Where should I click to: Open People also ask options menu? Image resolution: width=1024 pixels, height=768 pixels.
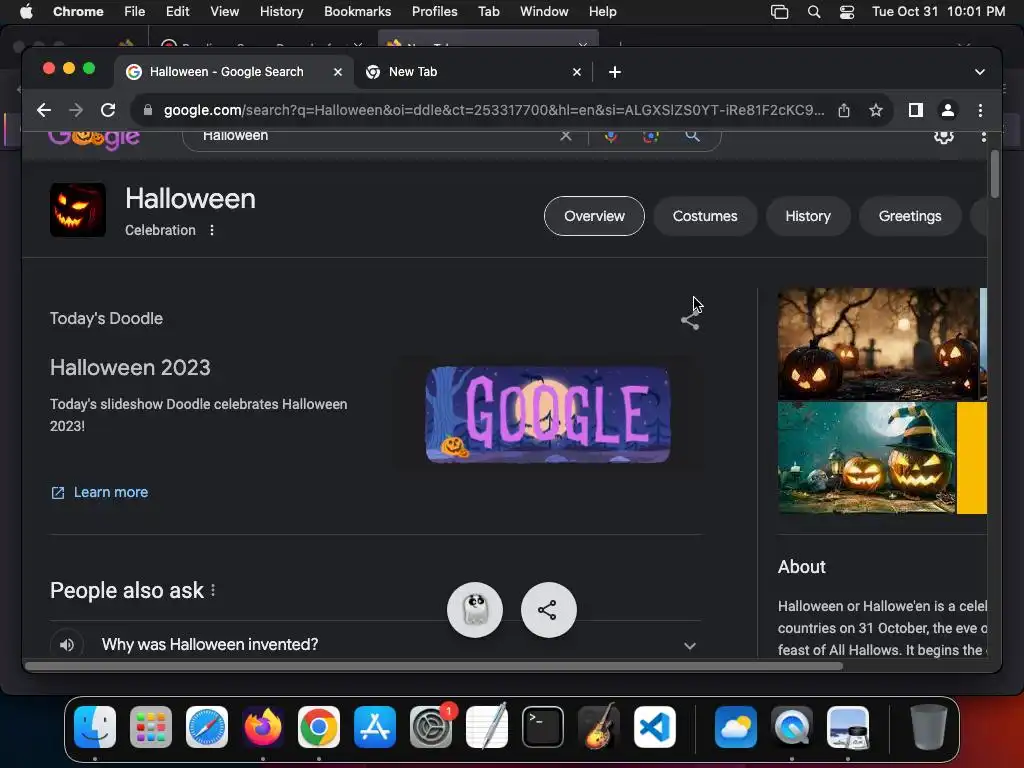pyautogui.click(x=213, y=590)
